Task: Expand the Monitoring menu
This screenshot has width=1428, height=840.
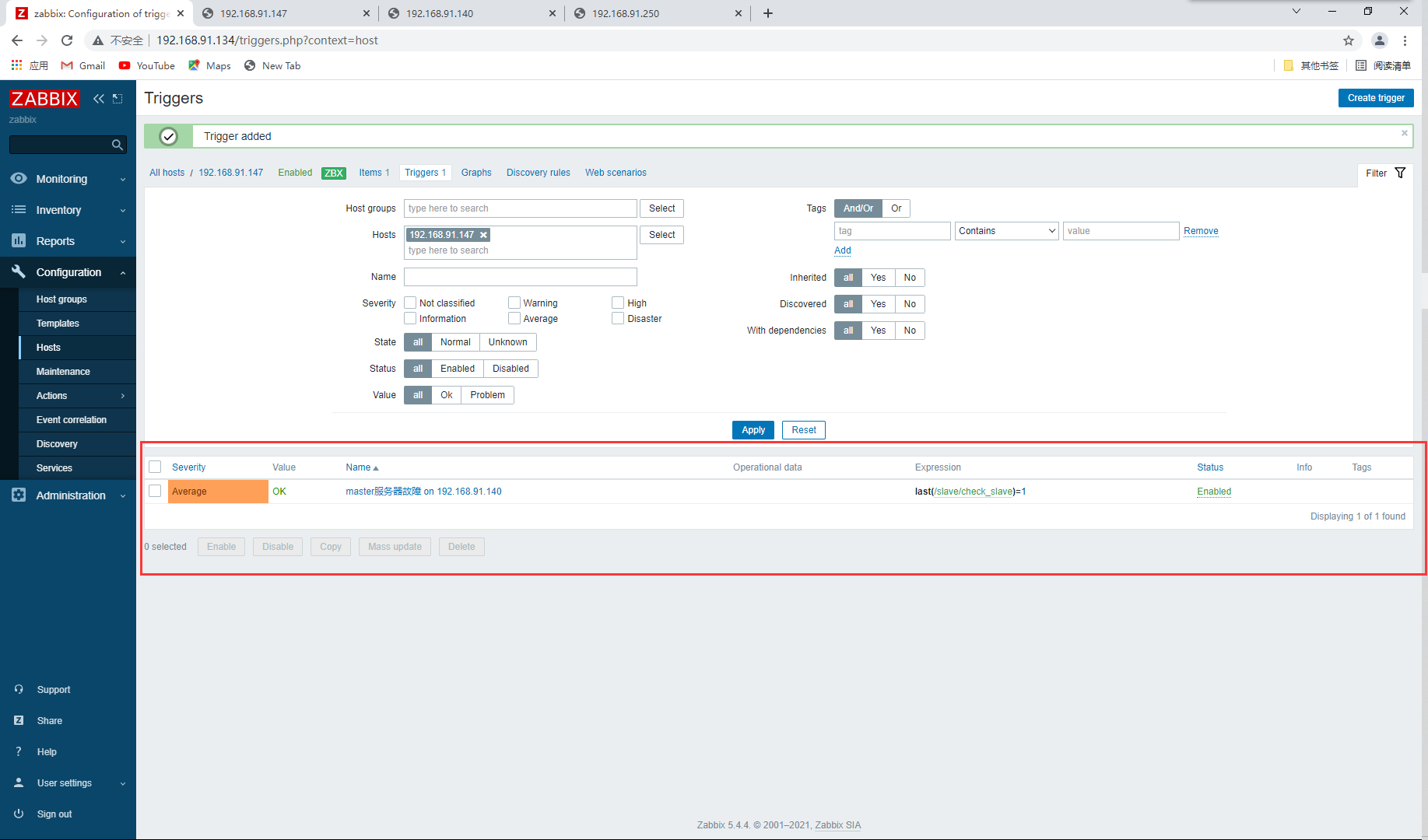Action: 123,180
